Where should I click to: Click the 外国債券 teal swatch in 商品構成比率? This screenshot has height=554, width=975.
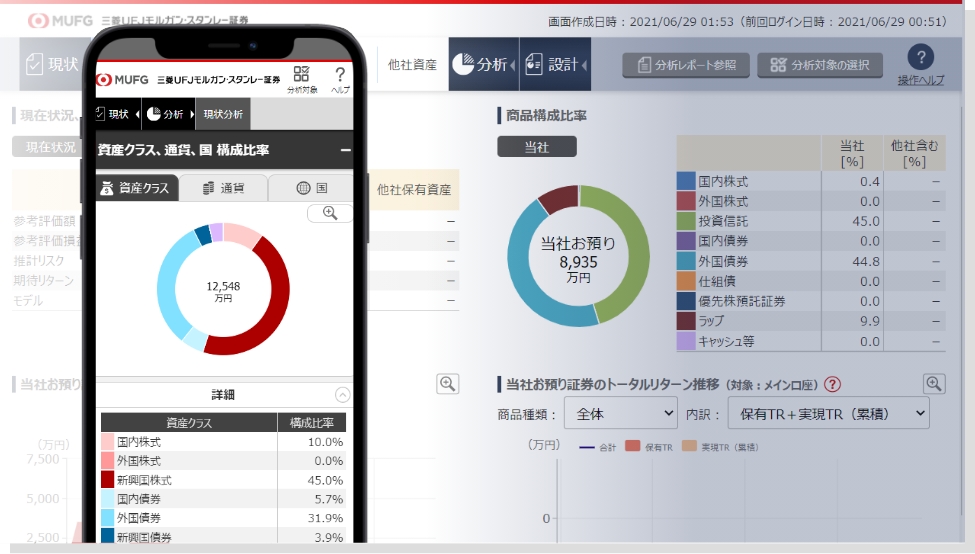point(685,261)
